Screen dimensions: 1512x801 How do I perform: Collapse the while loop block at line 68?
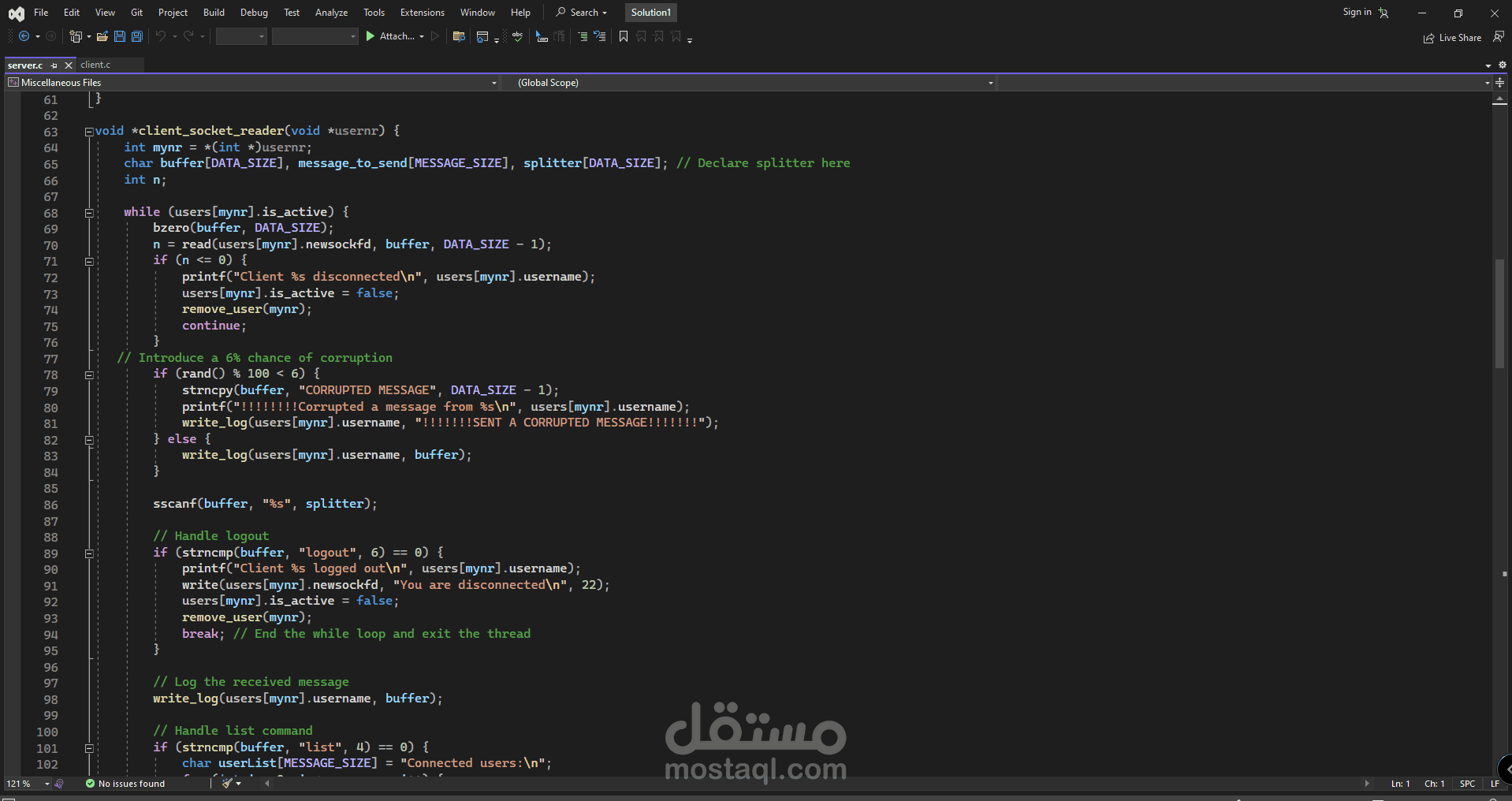(89, 213)
